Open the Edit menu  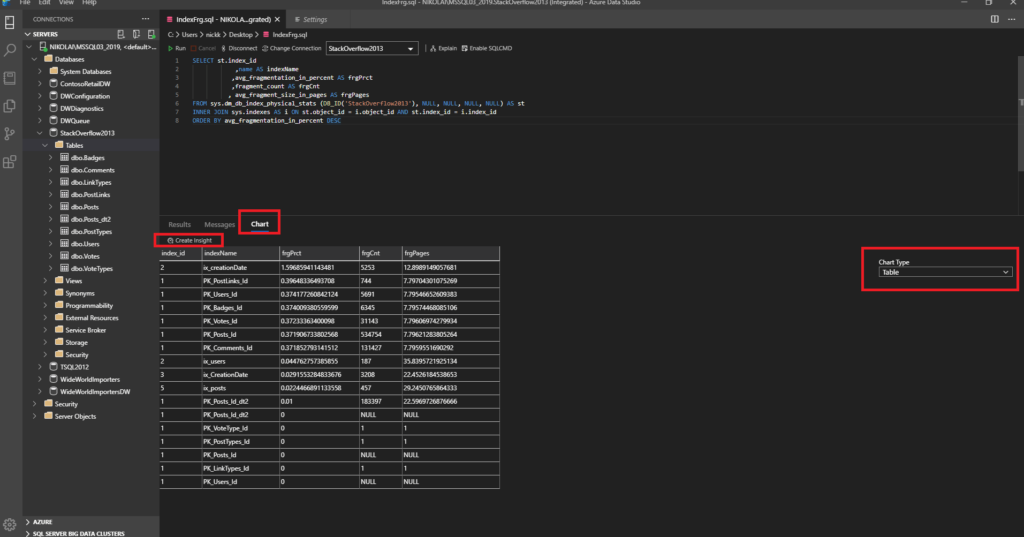(44, 3)
